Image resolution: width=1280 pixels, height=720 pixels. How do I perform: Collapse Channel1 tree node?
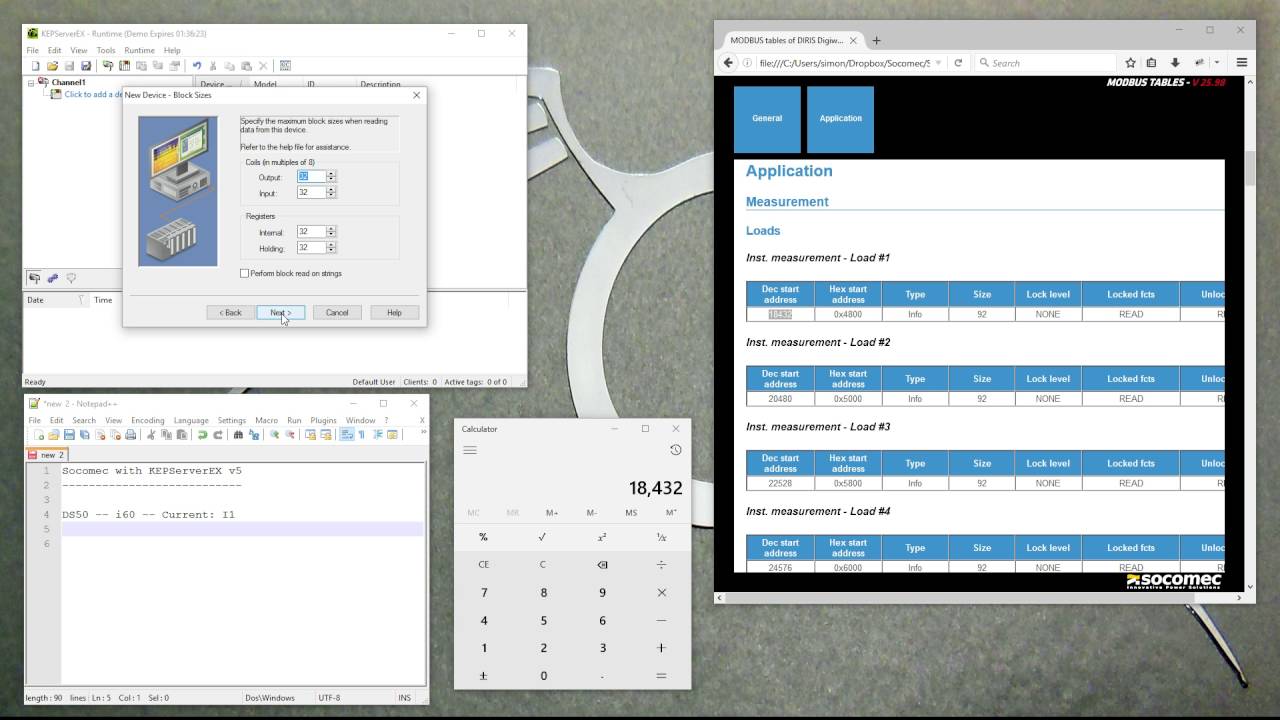click(x=31, y=82)
